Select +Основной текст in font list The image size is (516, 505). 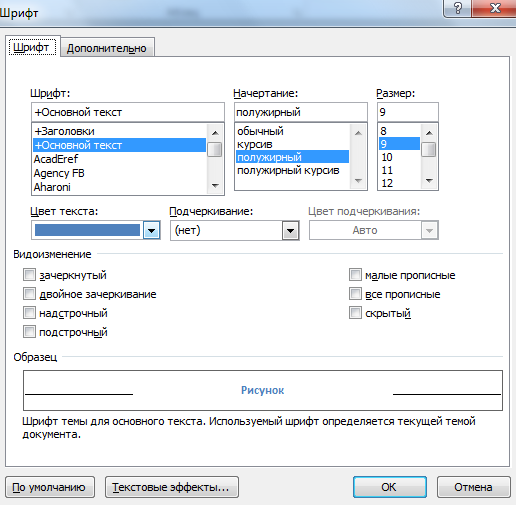119,145
